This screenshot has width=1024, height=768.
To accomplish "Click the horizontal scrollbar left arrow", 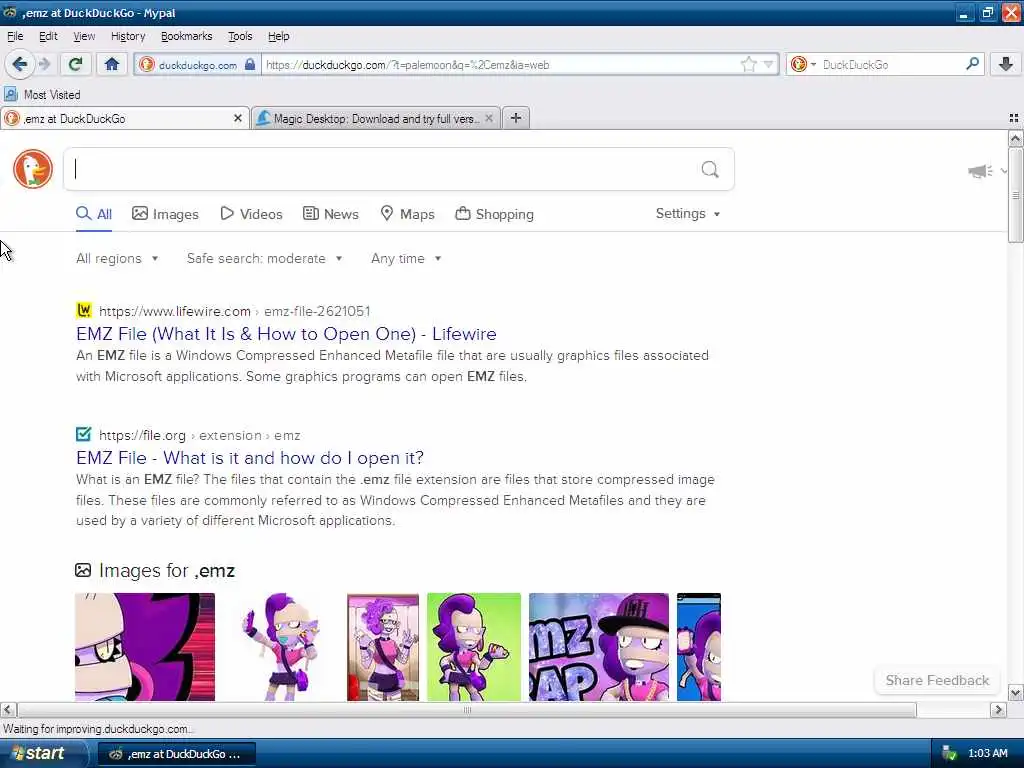I will coord(8,709).
